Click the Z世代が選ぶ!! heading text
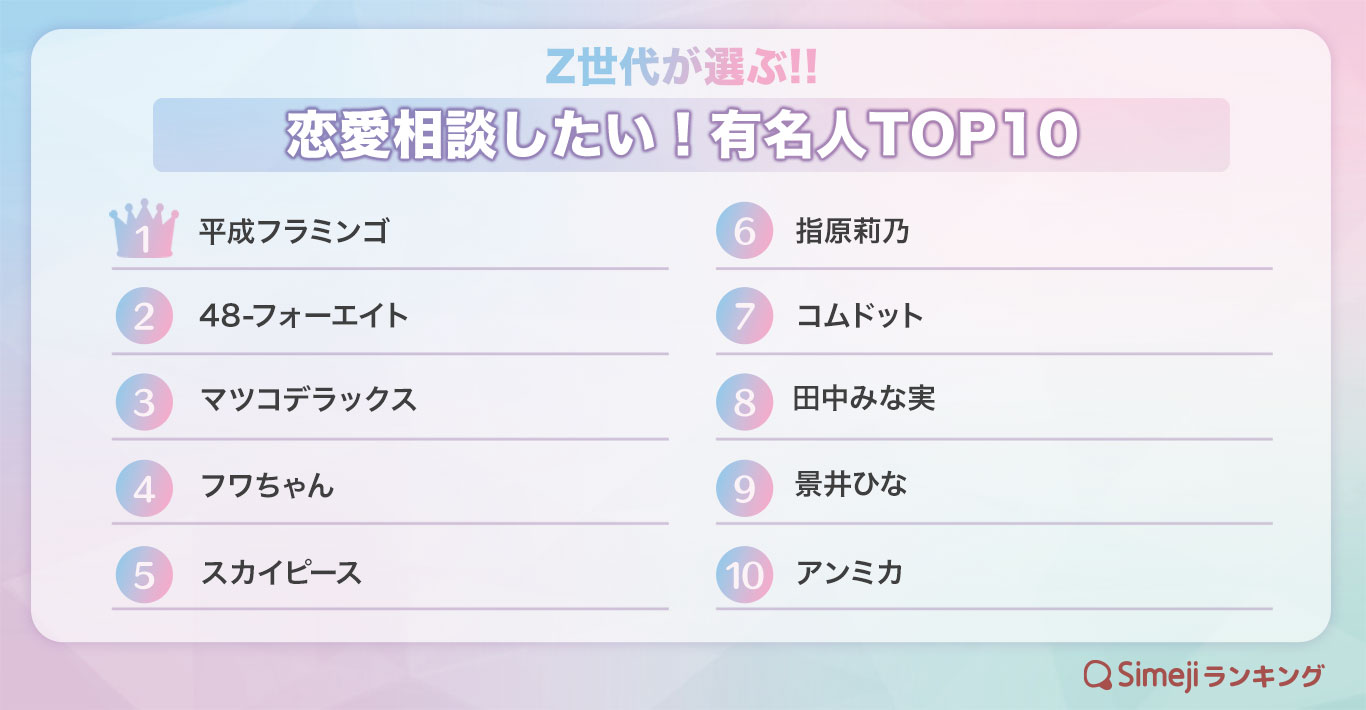1366x710 pixels. pyautogui.click(x=683, y=68)
